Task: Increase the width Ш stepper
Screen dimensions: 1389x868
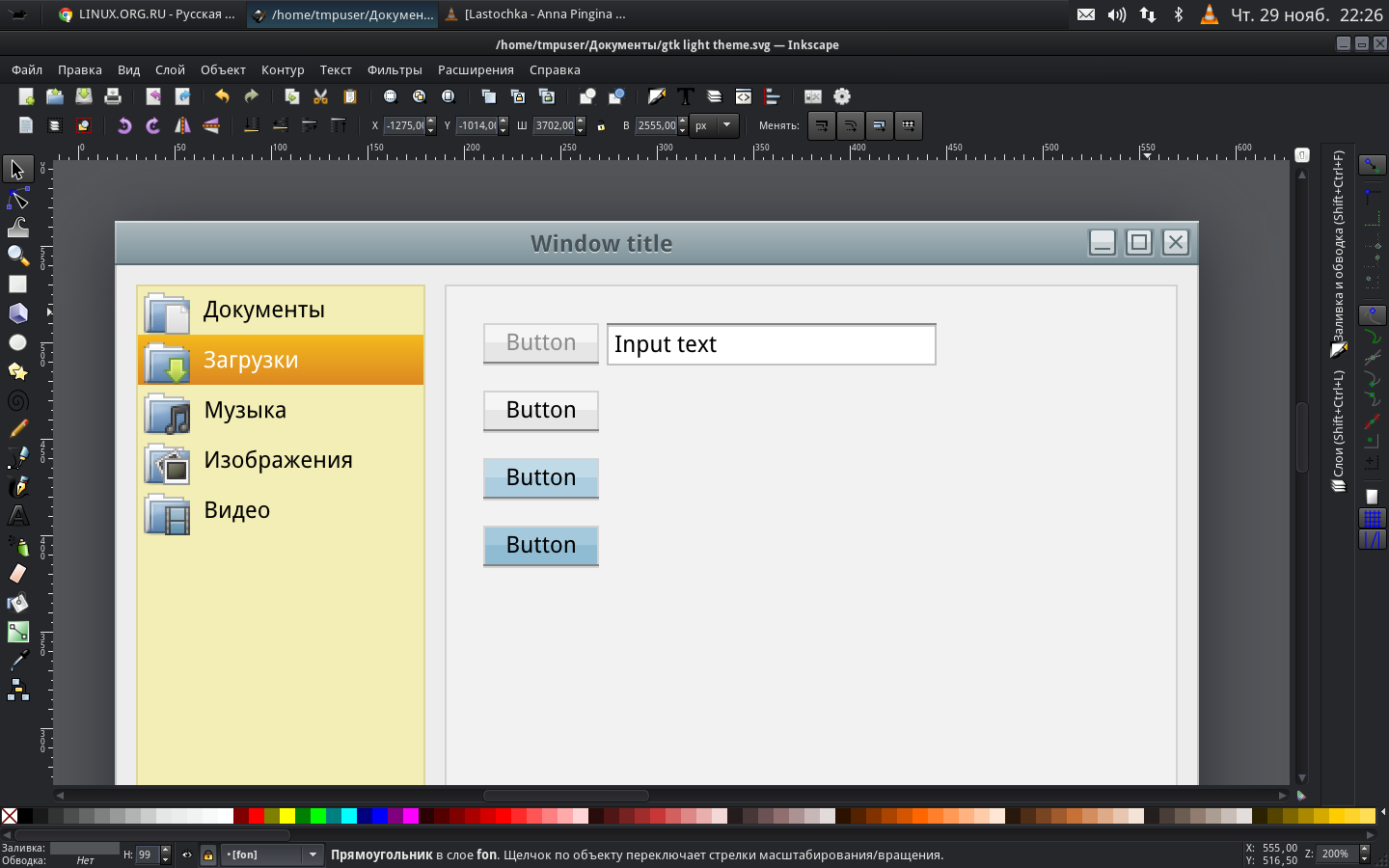Action: pyautogui.click(x=581, y=121)
